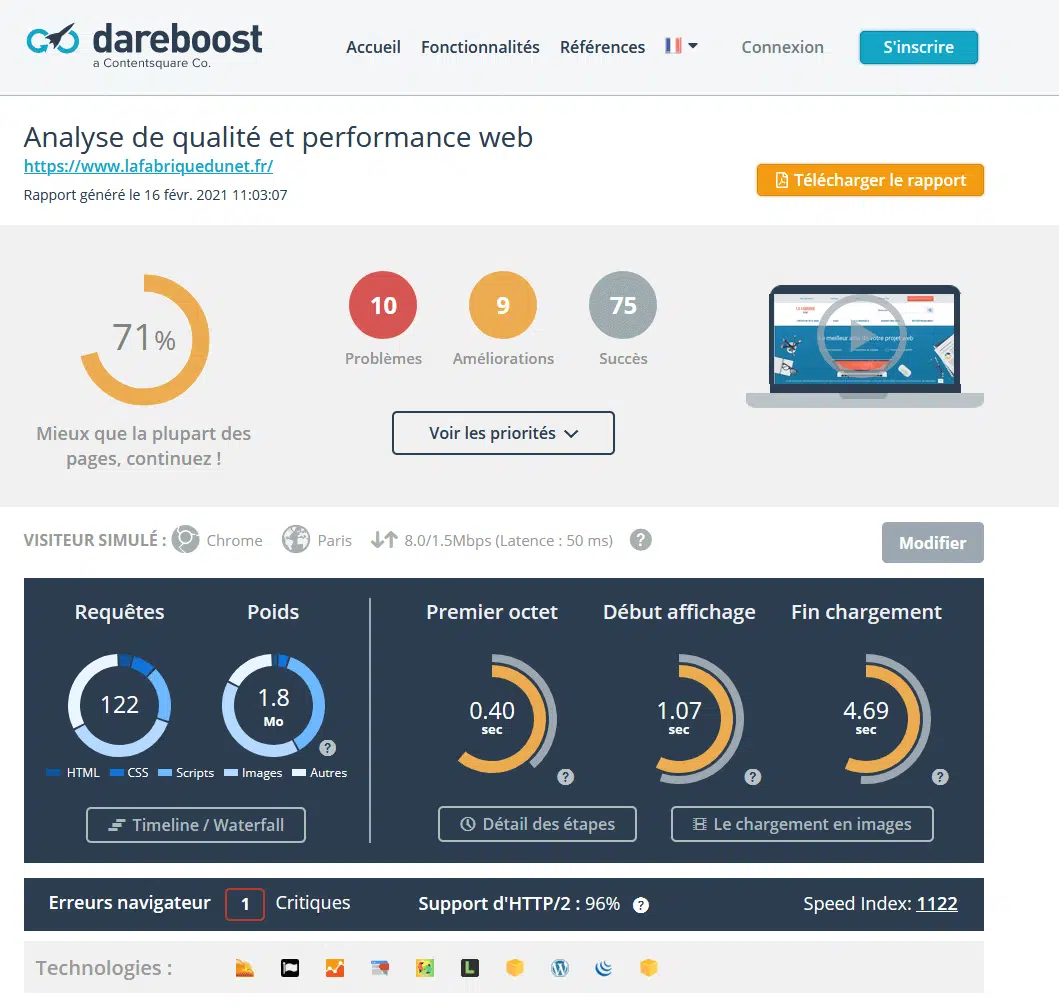Click the CSS legend color swatch
The image size is (1059, 1006).
coord(116,772)
